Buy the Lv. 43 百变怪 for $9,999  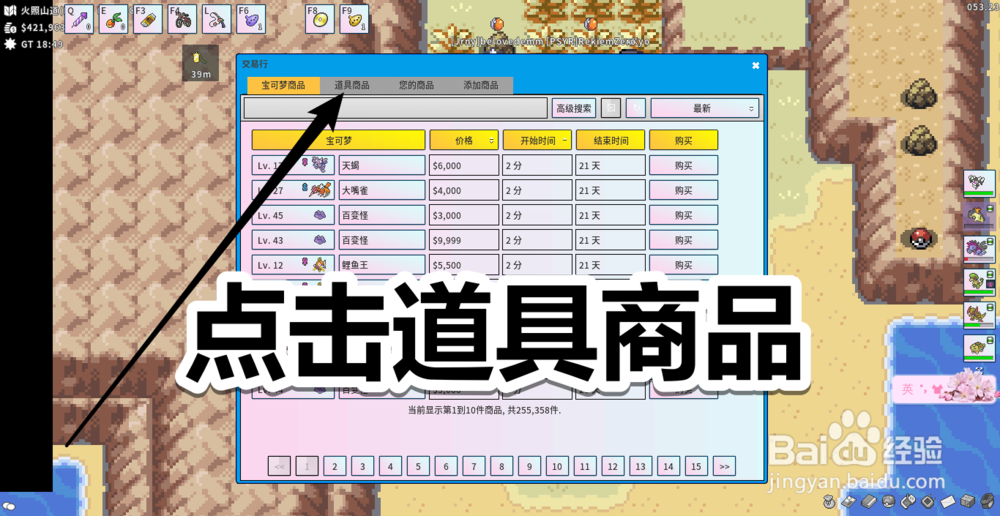tap(684, 240)
